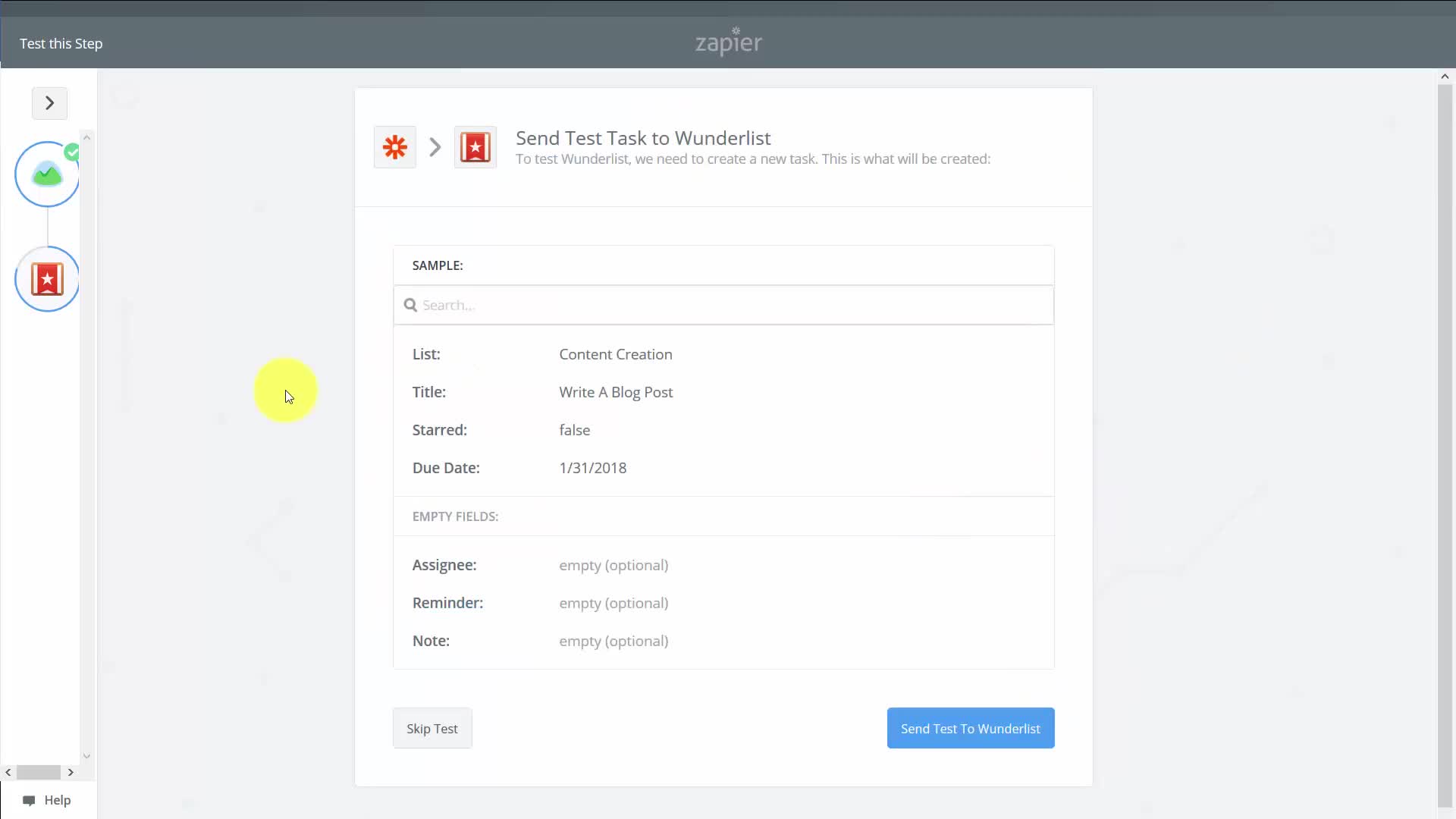Click the Help chat bubble icon
This screenshot has height=819, width=1456.
pyautogui.click(x=29, y=801)
